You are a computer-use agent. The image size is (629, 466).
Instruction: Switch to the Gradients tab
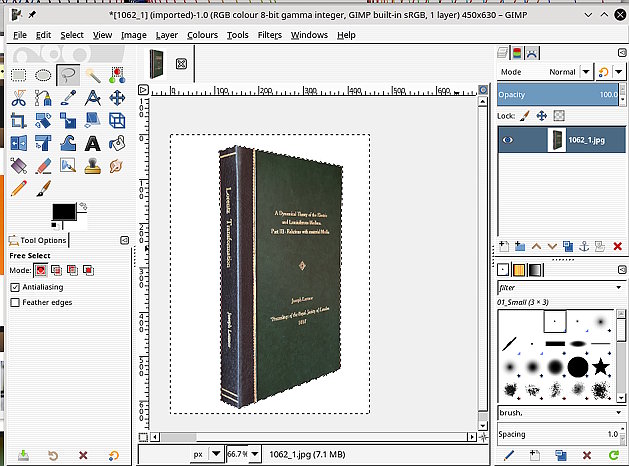(x=535, y=270)
